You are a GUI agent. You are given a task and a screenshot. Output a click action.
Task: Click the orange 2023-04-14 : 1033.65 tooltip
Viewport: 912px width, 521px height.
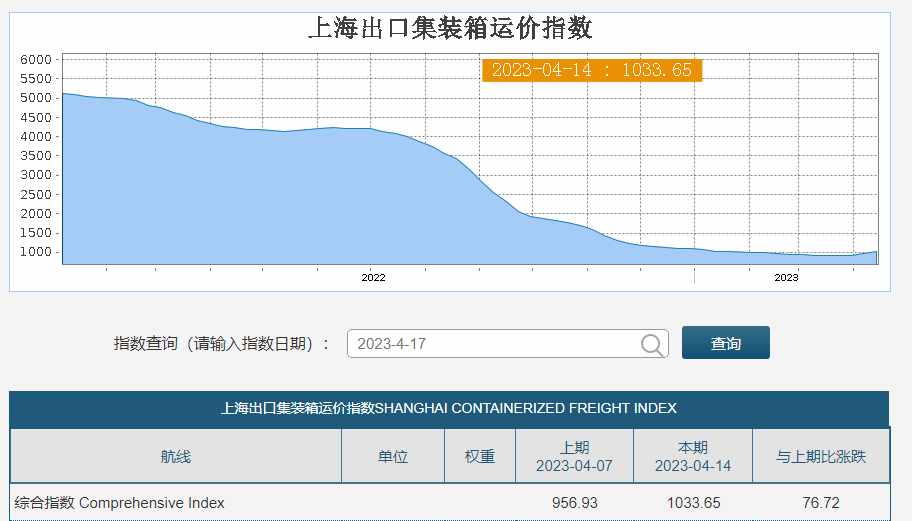[x=592, y=70]
